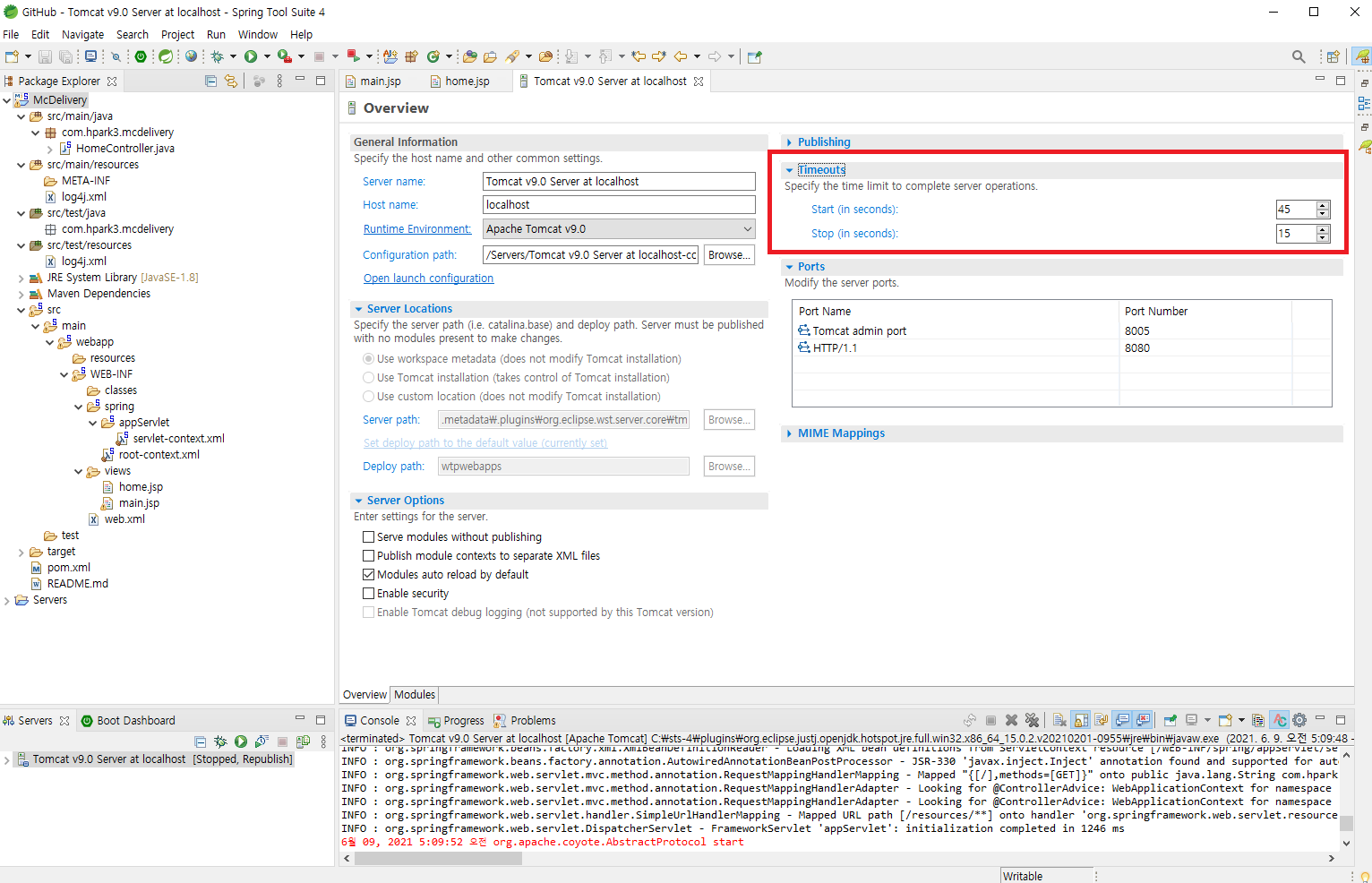Select Use workspace metadata radio option
Viewport: 1372px width, 883px height.
[368, 359]
